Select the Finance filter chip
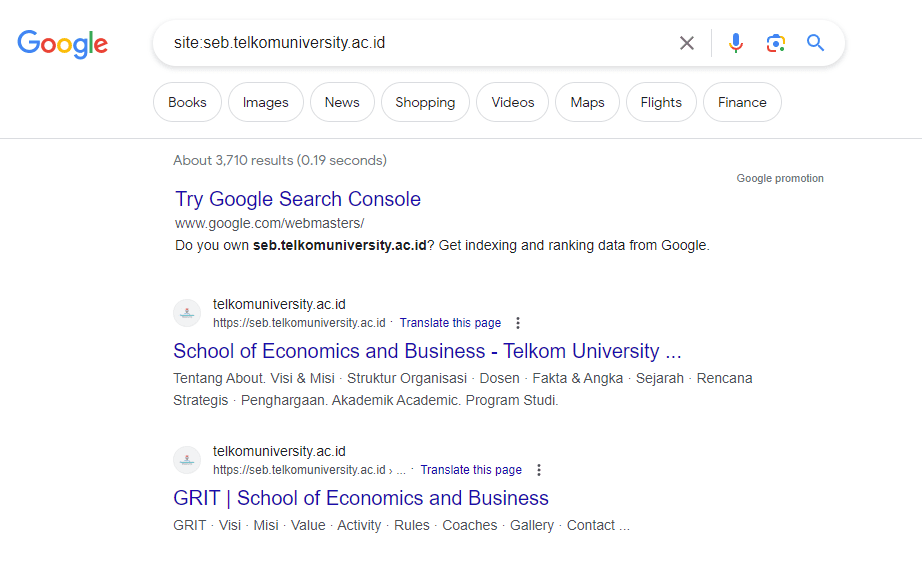This screenshot has width=922, height=563. tap(742, 102)
